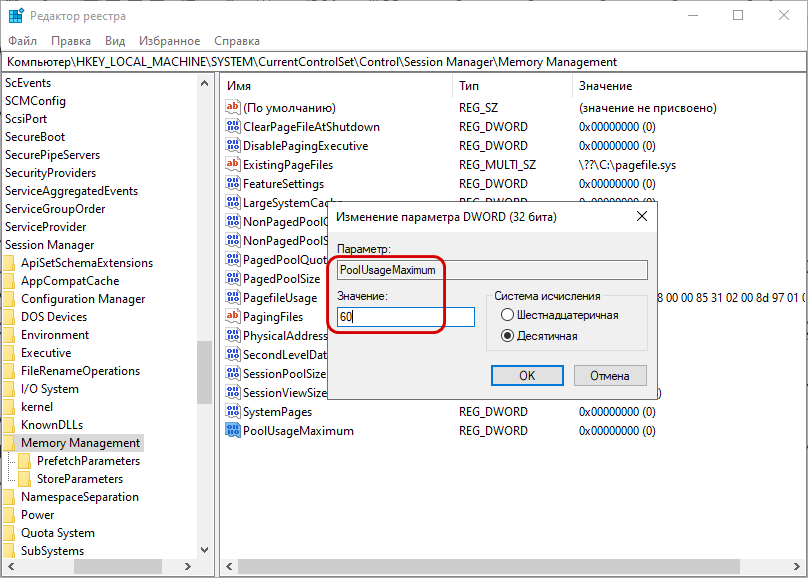Open the Избранное menu
808x578 pixels.
tap(169, 41)
